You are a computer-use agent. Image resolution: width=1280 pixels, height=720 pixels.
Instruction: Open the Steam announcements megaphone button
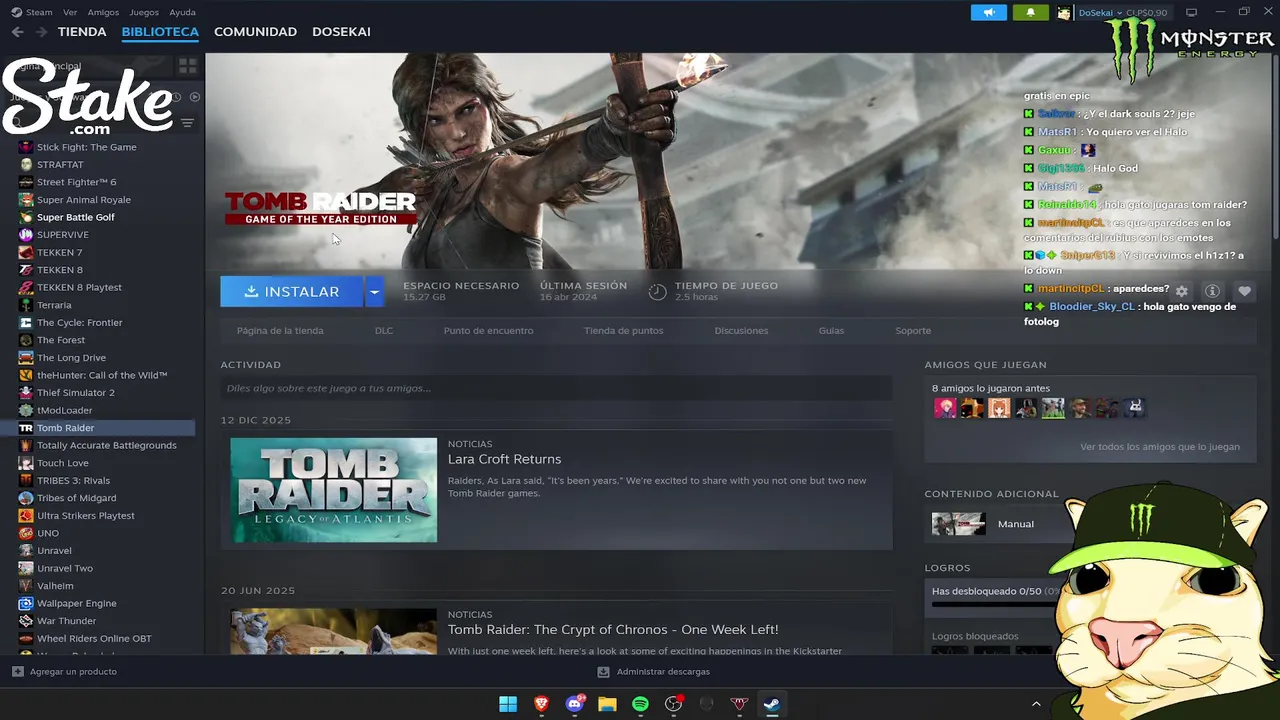[x=988, y=13]
